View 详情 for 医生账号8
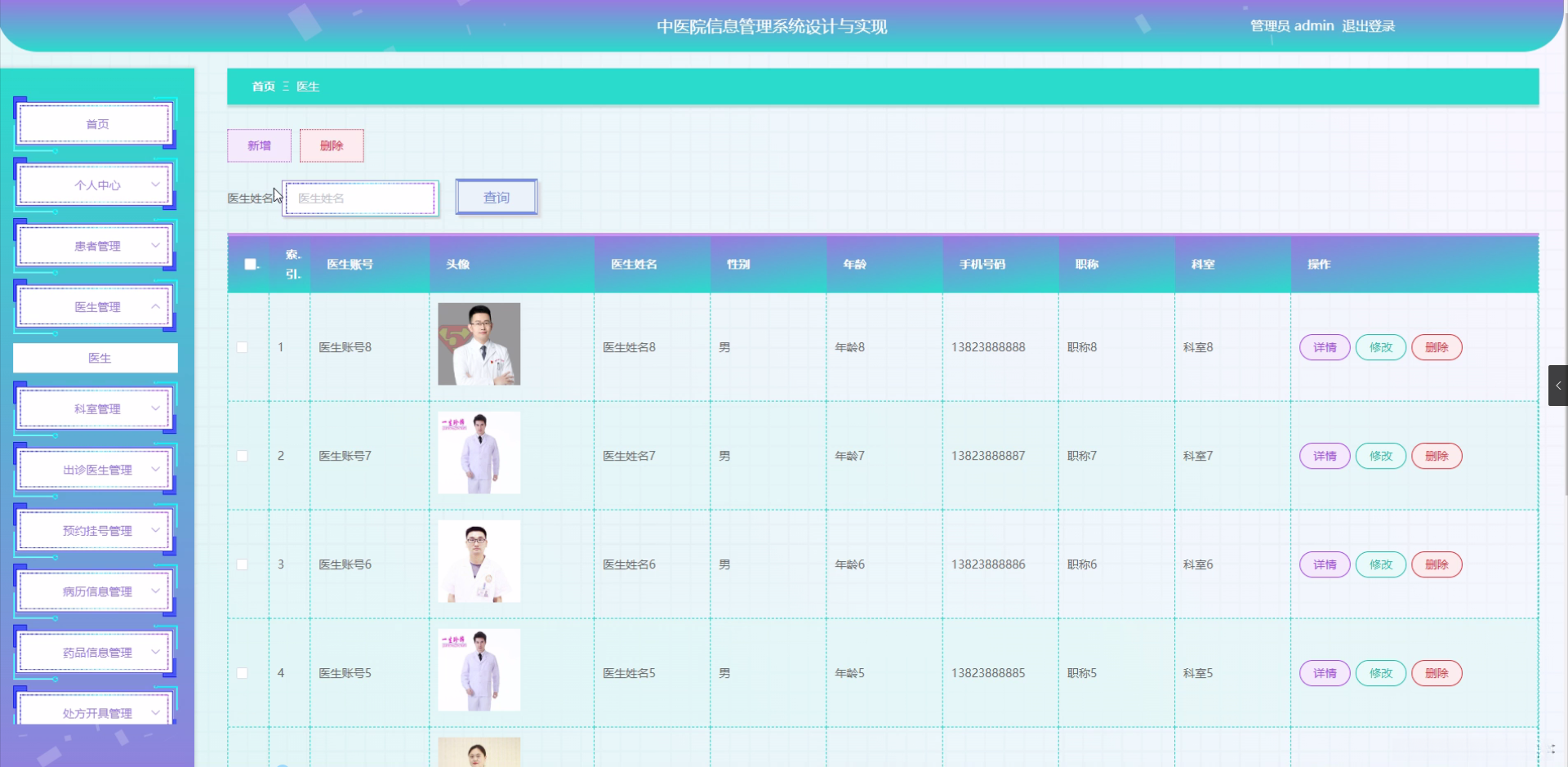Image resolution: width=1568 pixels, height=767 pixels. 1325,347
